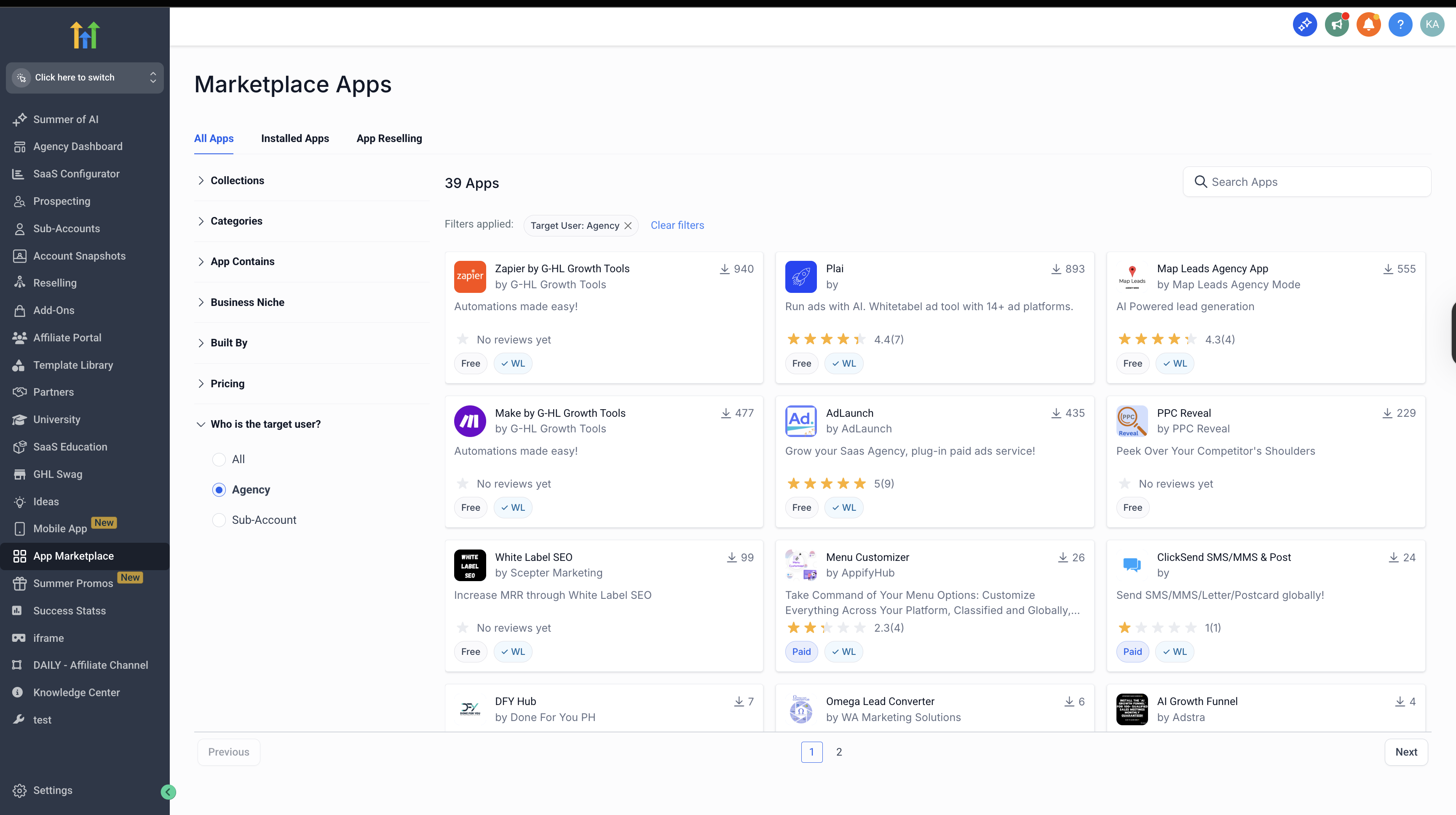Open the Click here to switch dropdown
Viewport: 1456px width, 815px height.
pos(85,78)
